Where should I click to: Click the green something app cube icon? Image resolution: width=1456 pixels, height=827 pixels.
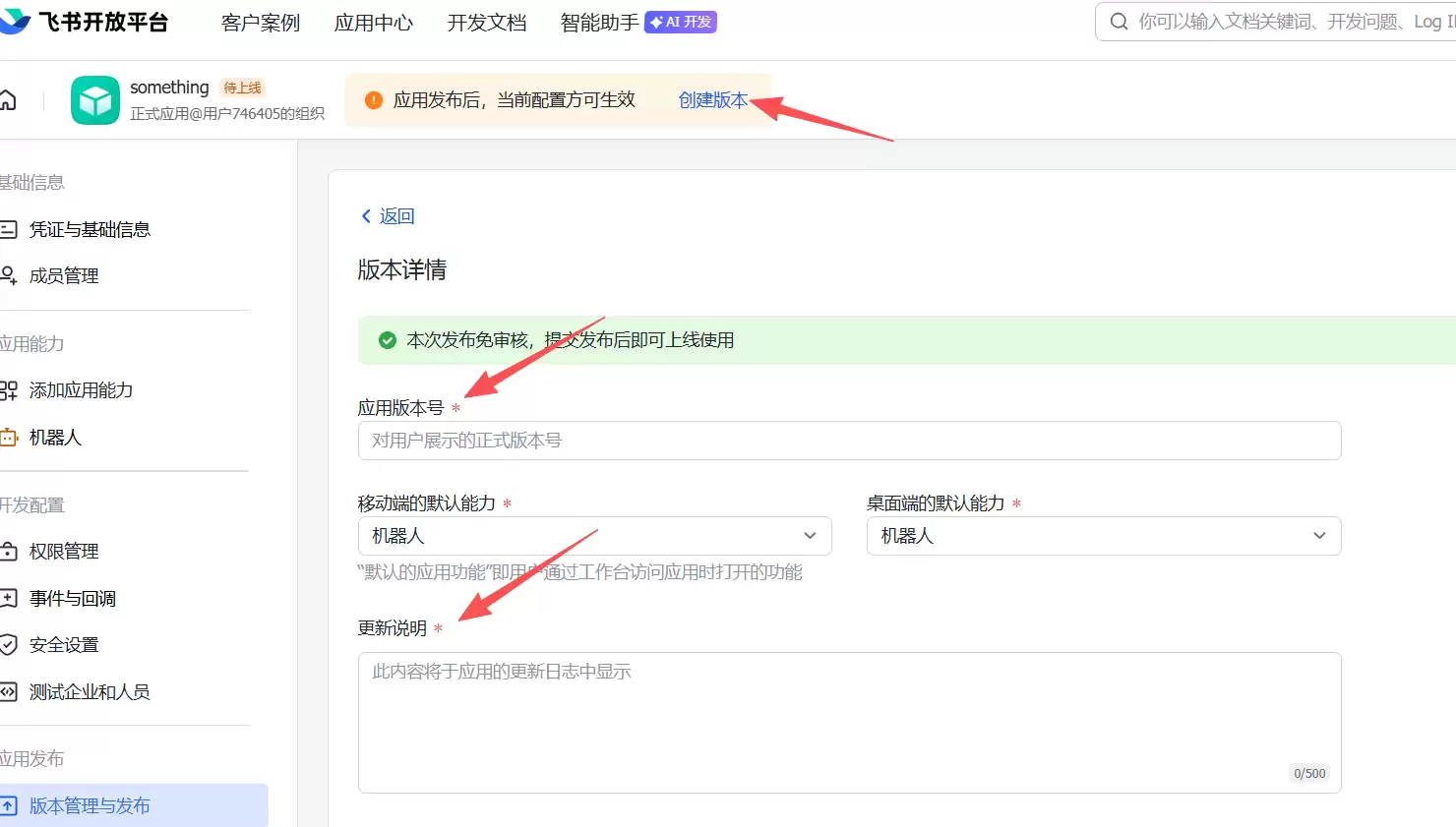coord(95,100)
